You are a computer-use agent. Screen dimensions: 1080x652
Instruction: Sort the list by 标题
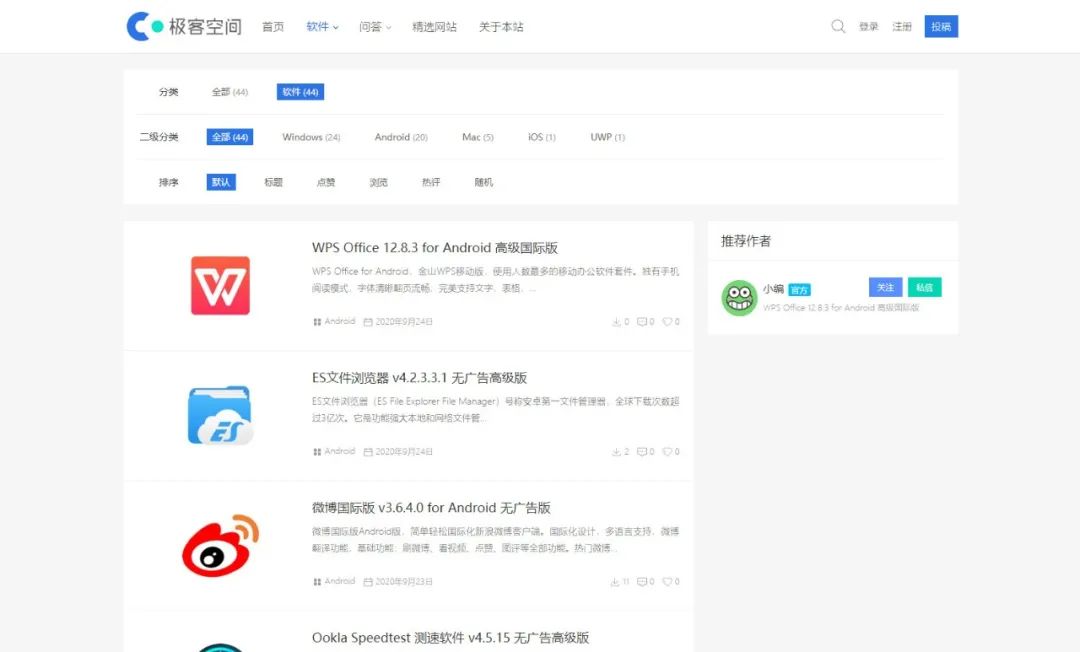[273, 182]
